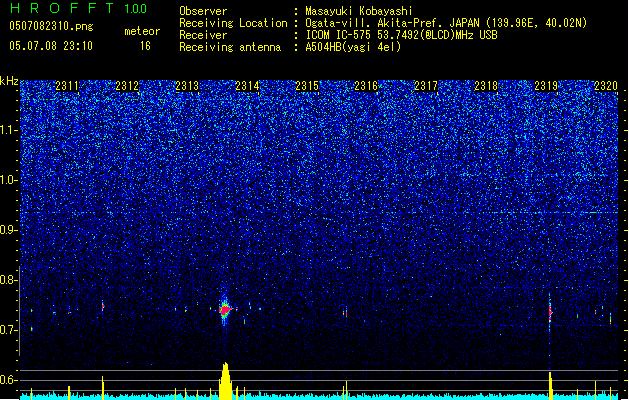Click the 0.6 kHz axis label

[x=9, y=380]
